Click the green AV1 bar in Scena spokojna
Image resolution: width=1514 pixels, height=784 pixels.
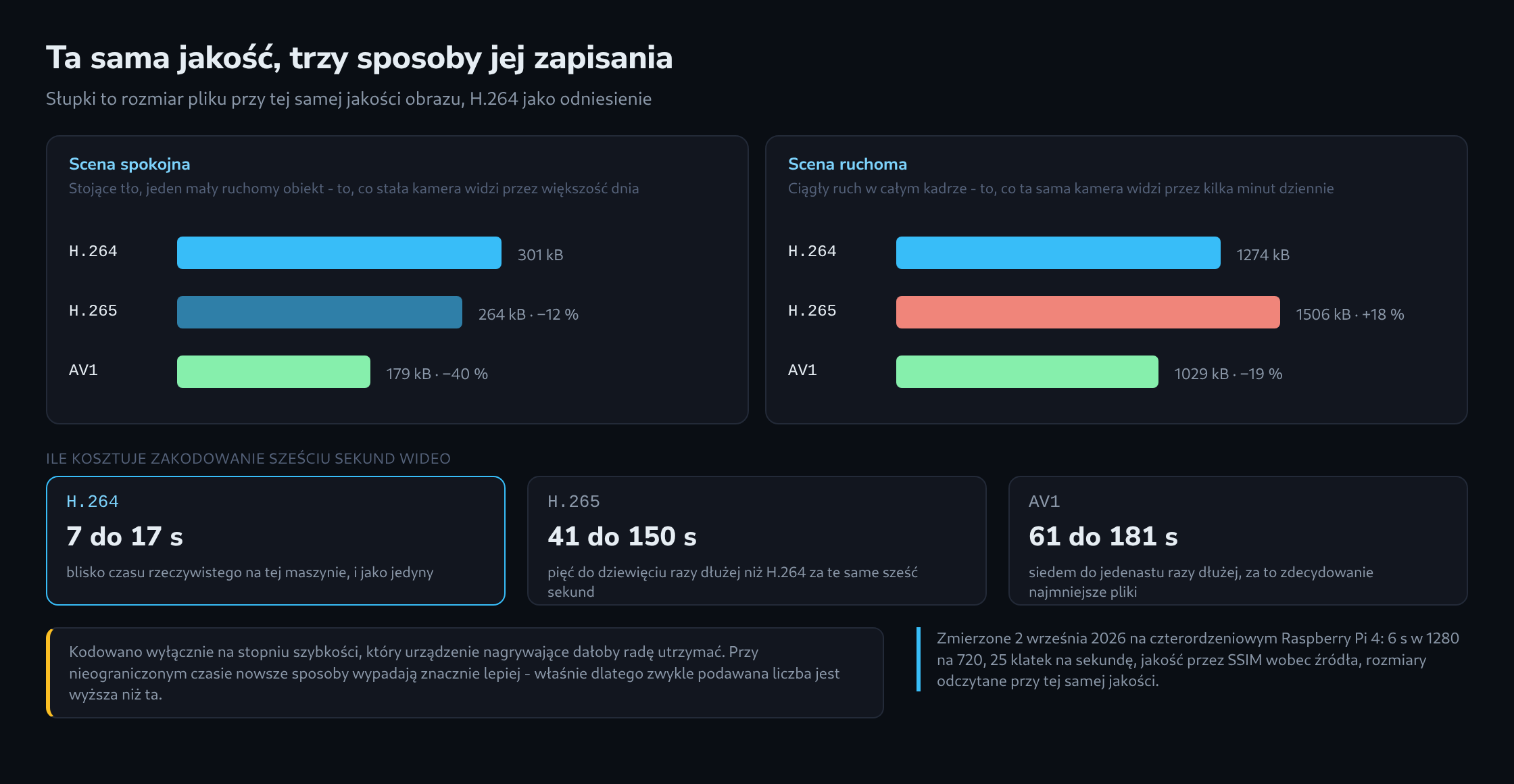[274, 372]
